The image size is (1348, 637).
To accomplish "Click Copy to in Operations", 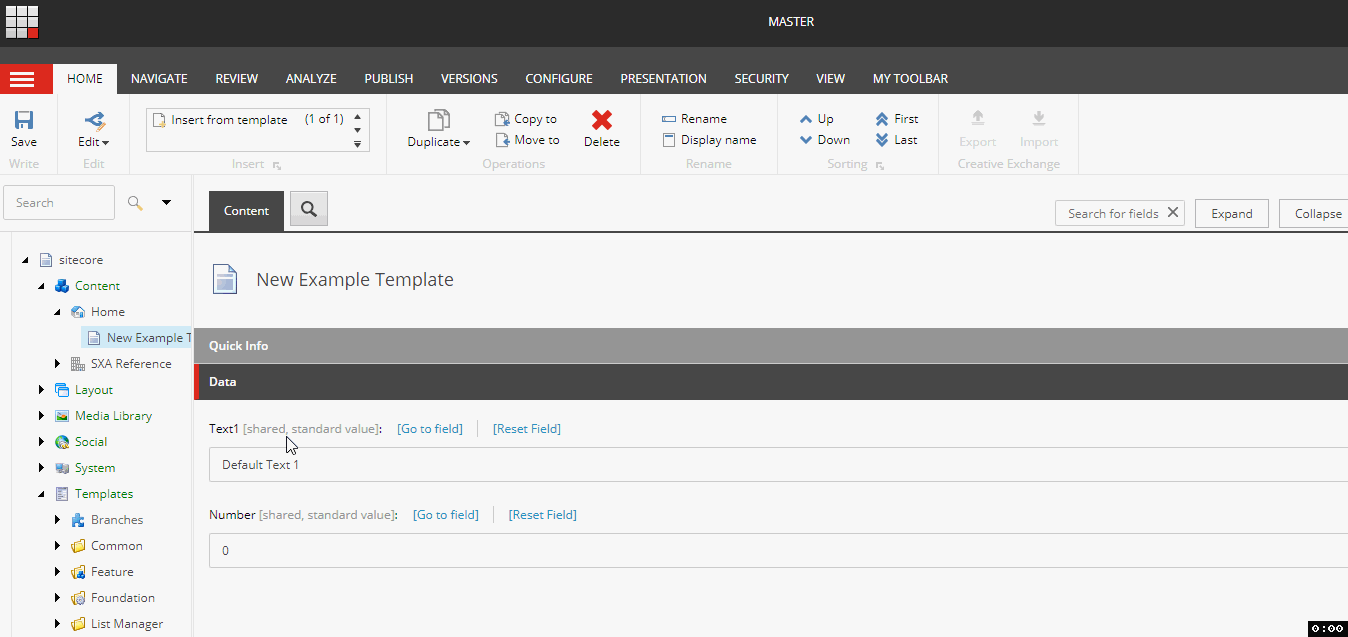I will tap(526, 119).
